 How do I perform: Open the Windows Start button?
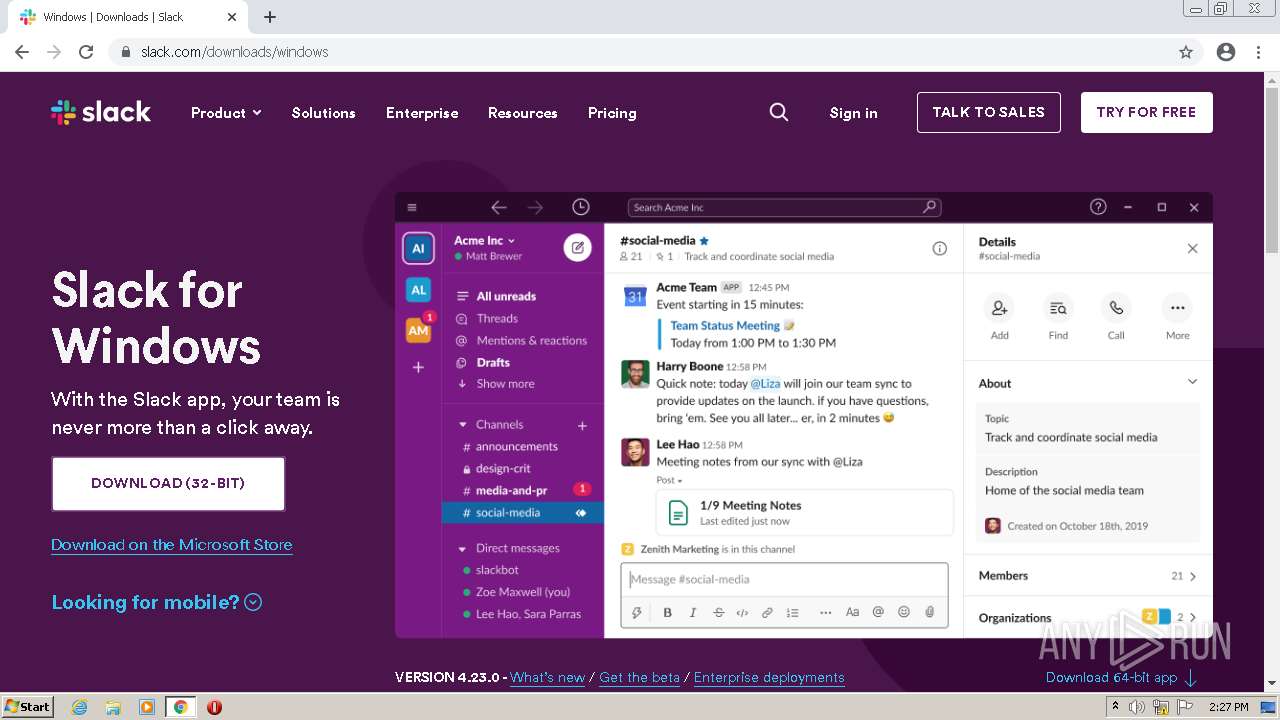[x=28, y=707]
